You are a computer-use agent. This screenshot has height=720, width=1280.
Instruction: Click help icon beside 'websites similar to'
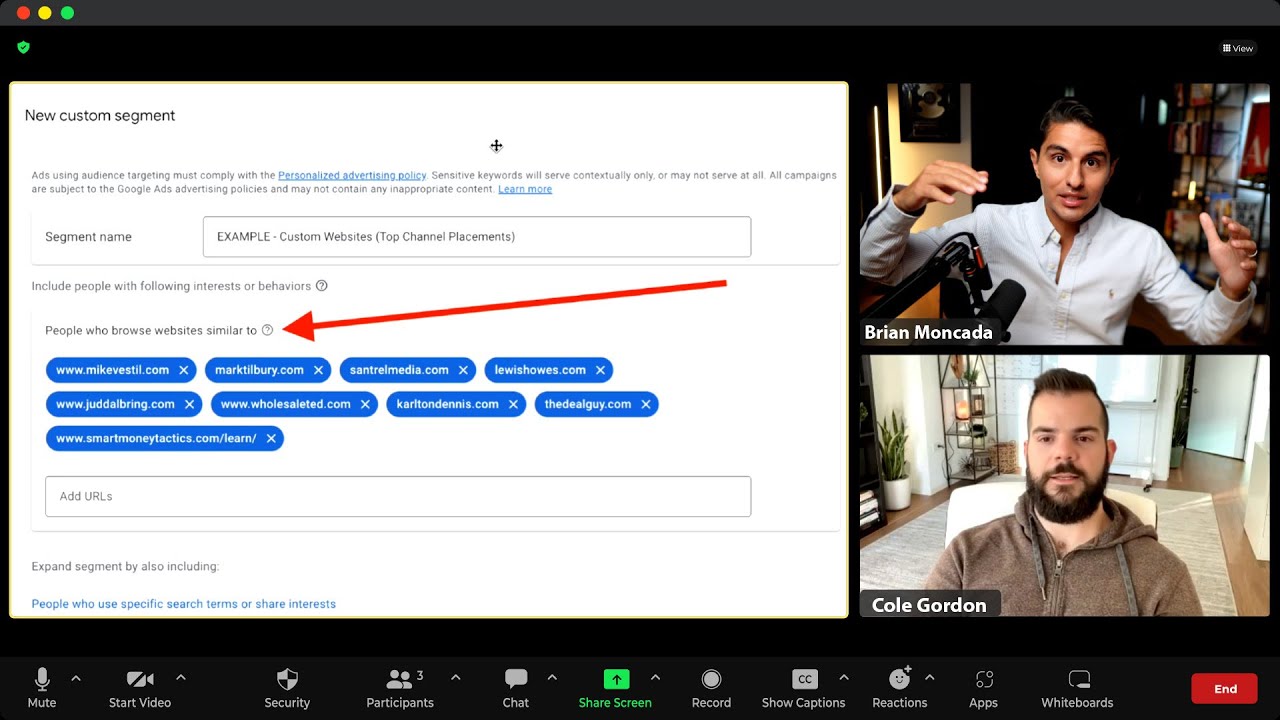267,330
